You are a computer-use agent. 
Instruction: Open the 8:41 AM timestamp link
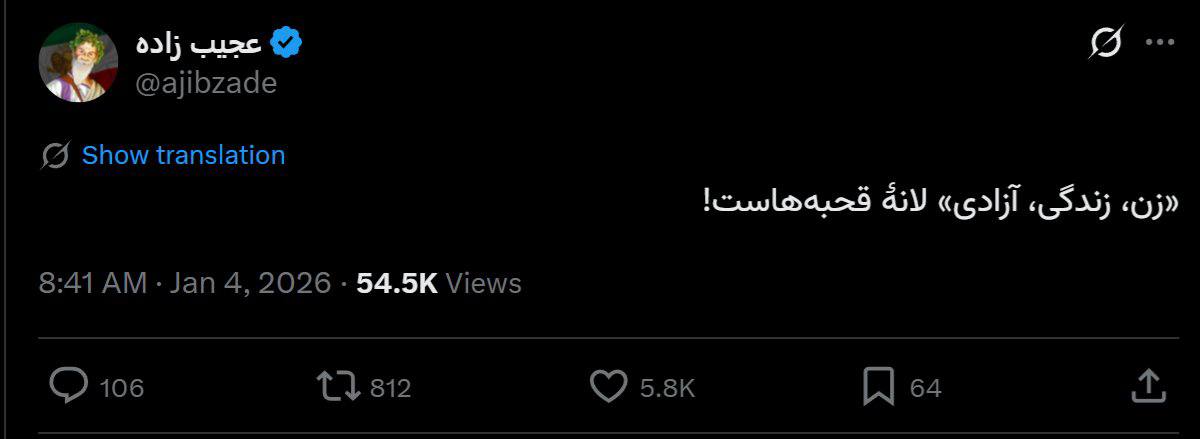coord(93,283)
